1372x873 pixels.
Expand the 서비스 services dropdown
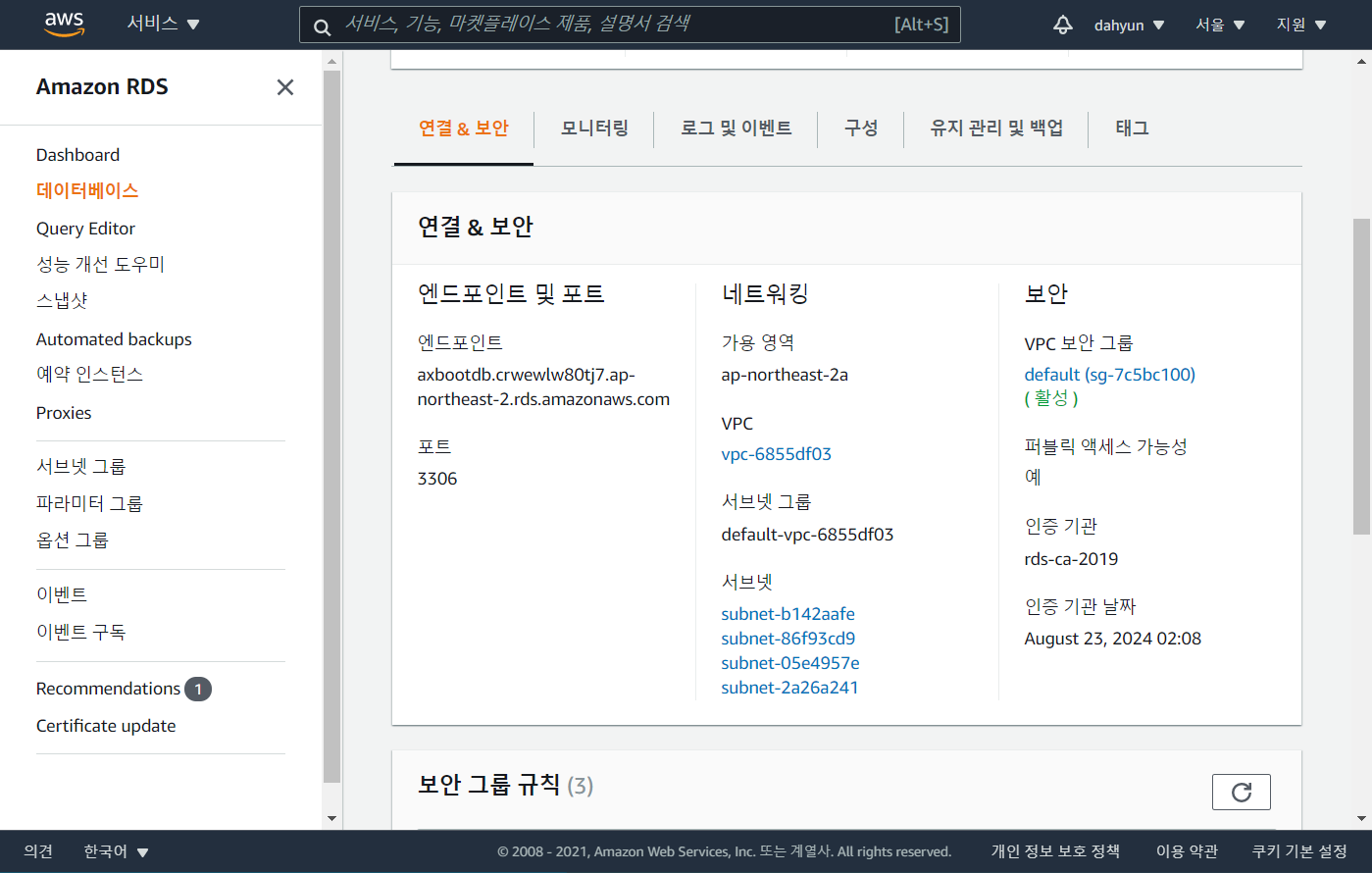163,24
